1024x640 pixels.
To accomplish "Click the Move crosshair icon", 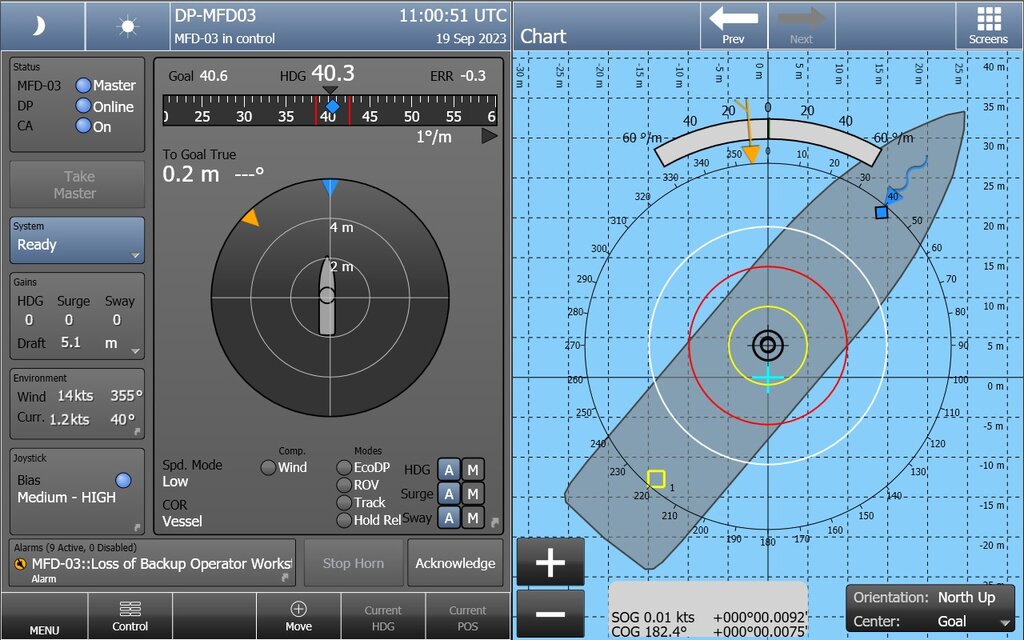I will coord(298,615).
